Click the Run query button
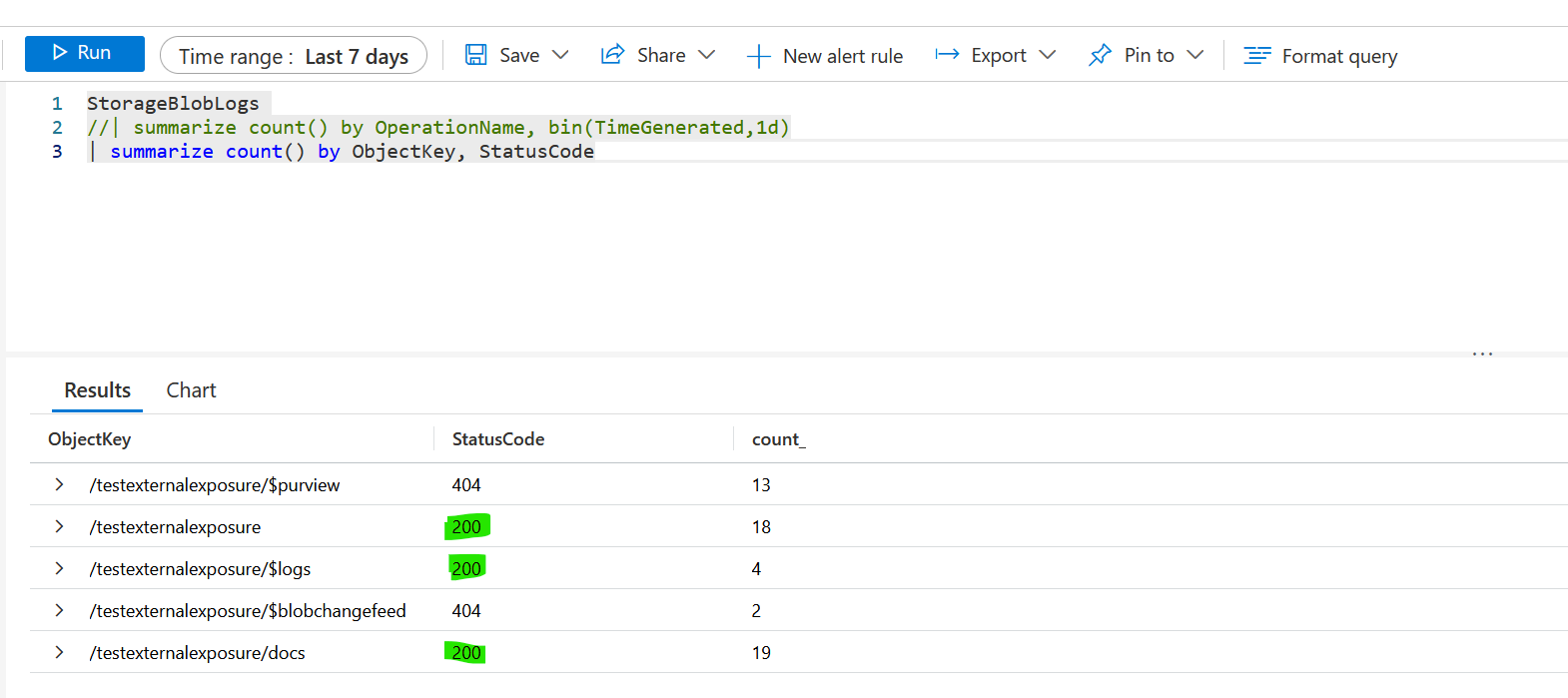Viewport: 1568px width, 698px height. coord(84,53)
